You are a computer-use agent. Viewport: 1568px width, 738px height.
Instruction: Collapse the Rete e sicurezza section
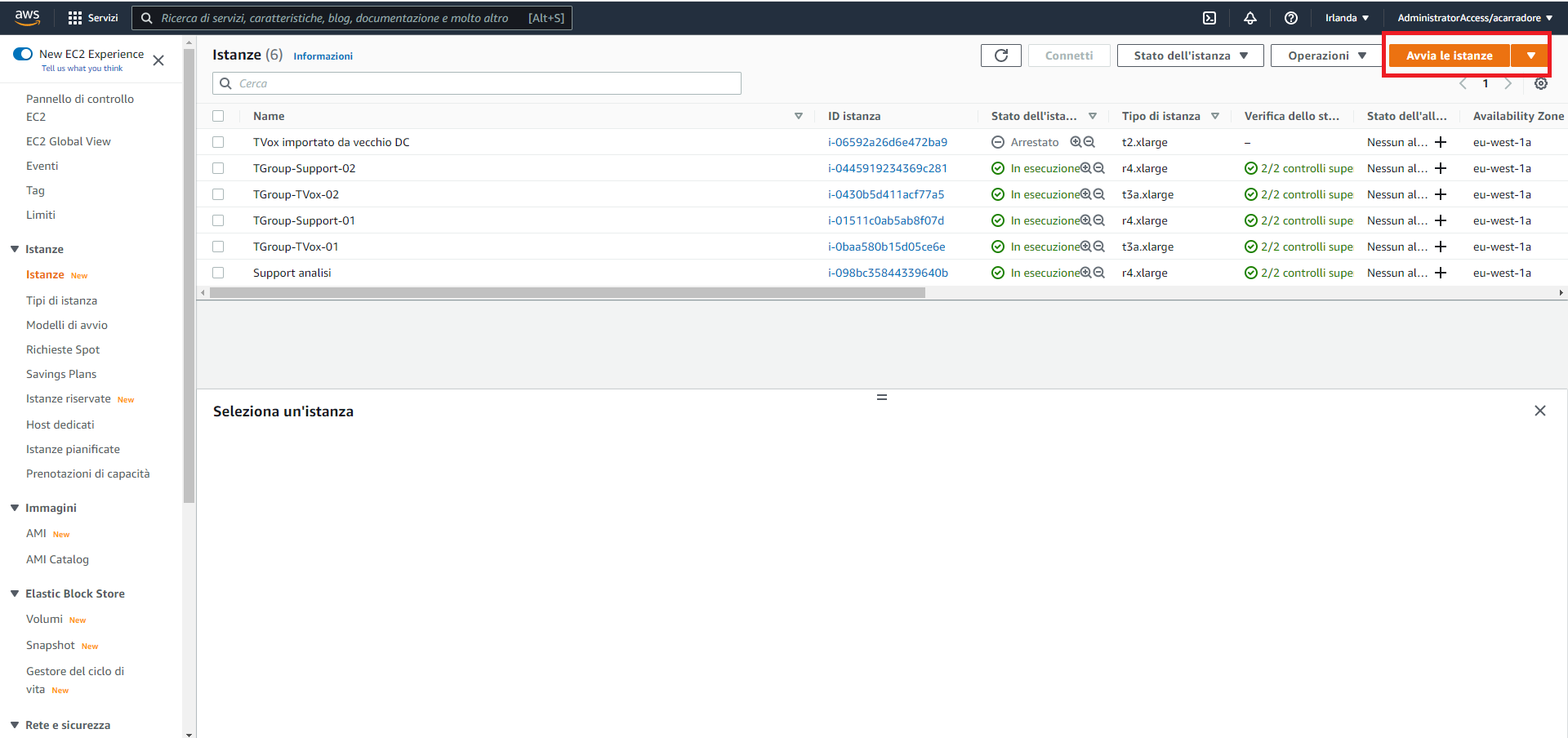(15, 725)
